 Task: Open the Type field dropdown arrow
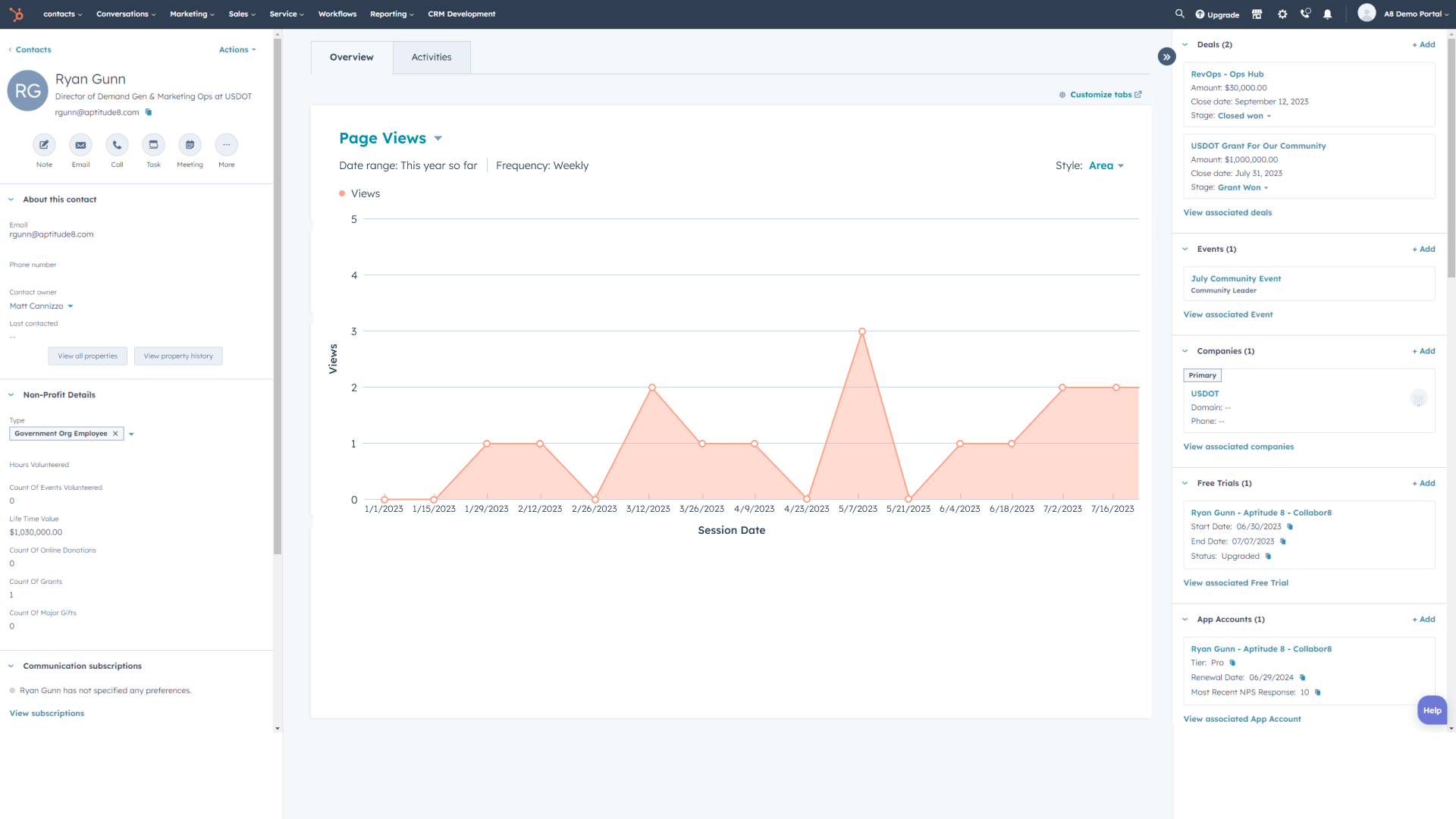[x=132, y=435]
